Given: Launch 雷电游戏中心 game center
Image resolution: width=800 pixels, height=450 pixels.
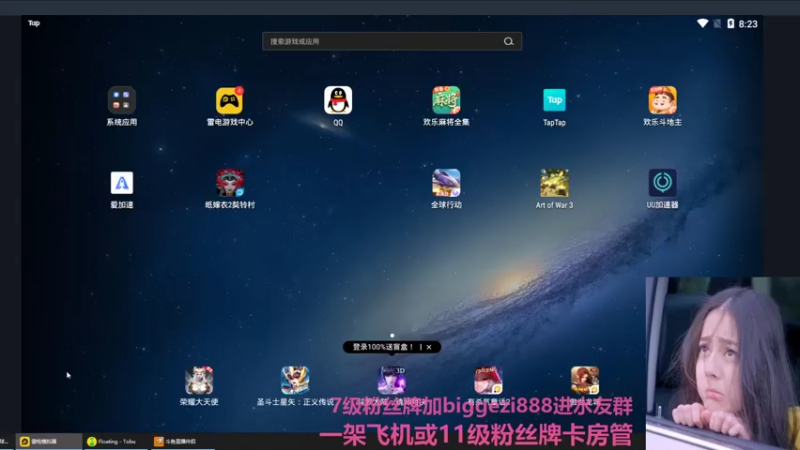Looking at the screenshot, I should 229,100.
